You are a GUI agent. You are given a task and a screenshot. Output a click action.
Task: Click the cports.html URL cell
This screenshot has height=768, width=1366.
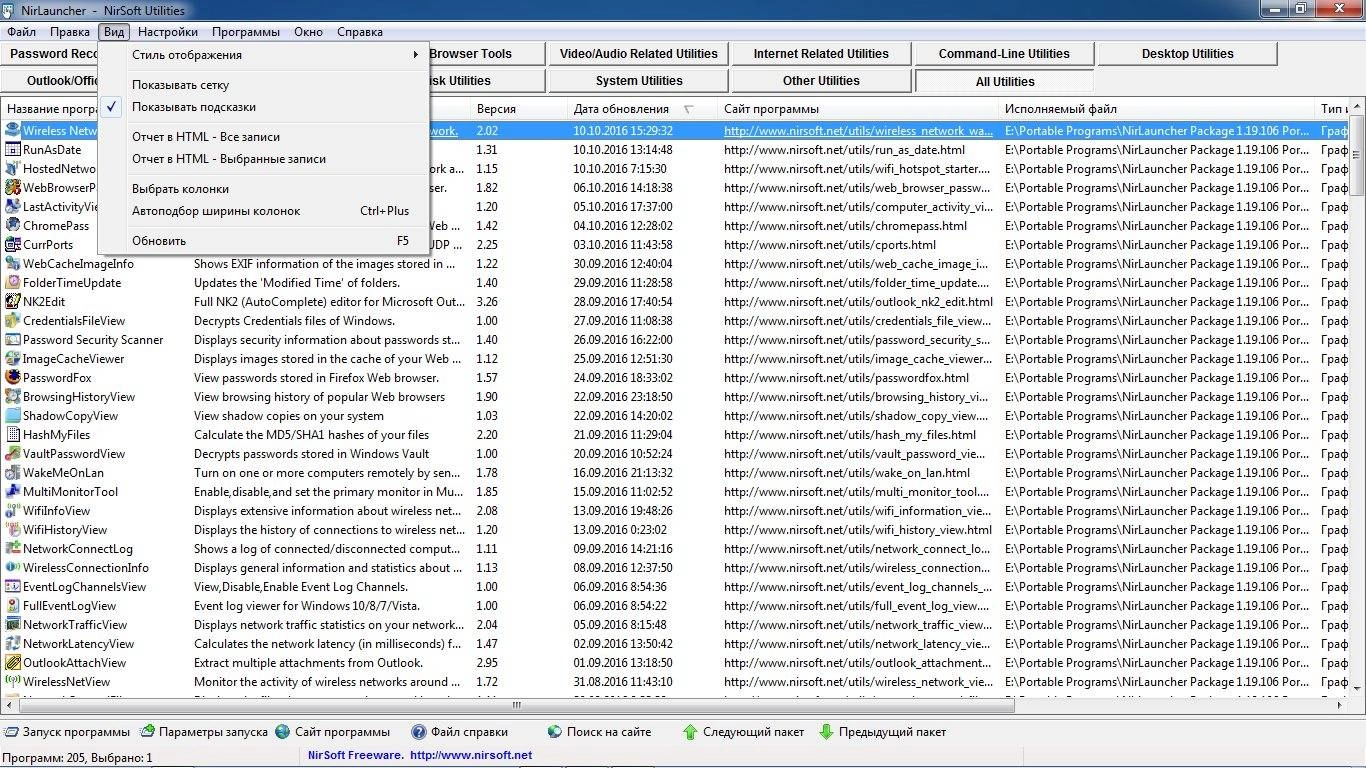coord(830,245)
